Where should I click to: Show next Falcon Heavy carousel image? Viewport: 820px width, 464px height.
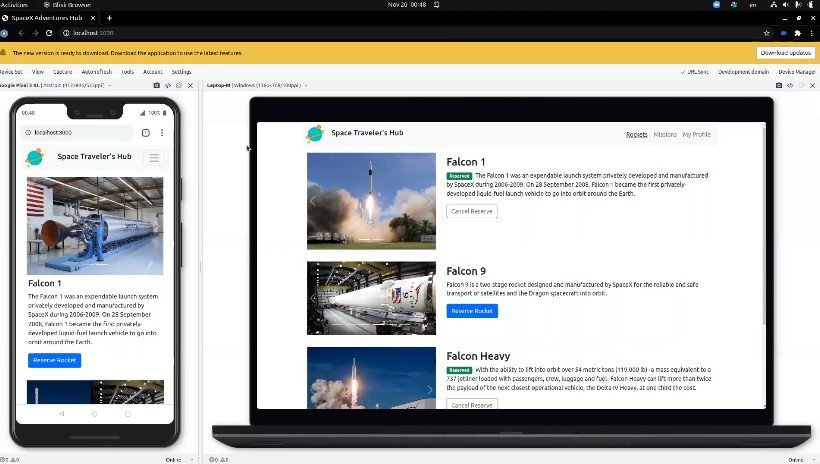point(429,390)
